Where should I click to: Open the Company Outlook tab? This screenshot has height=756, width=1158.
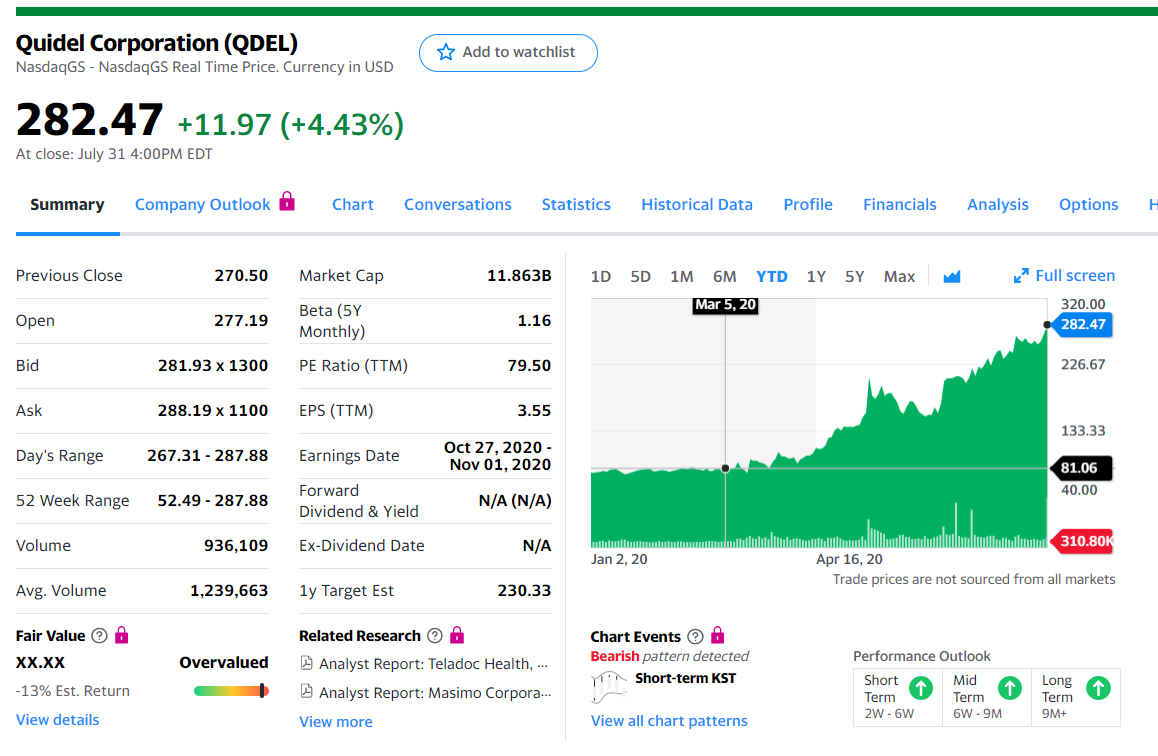[202, 205]
